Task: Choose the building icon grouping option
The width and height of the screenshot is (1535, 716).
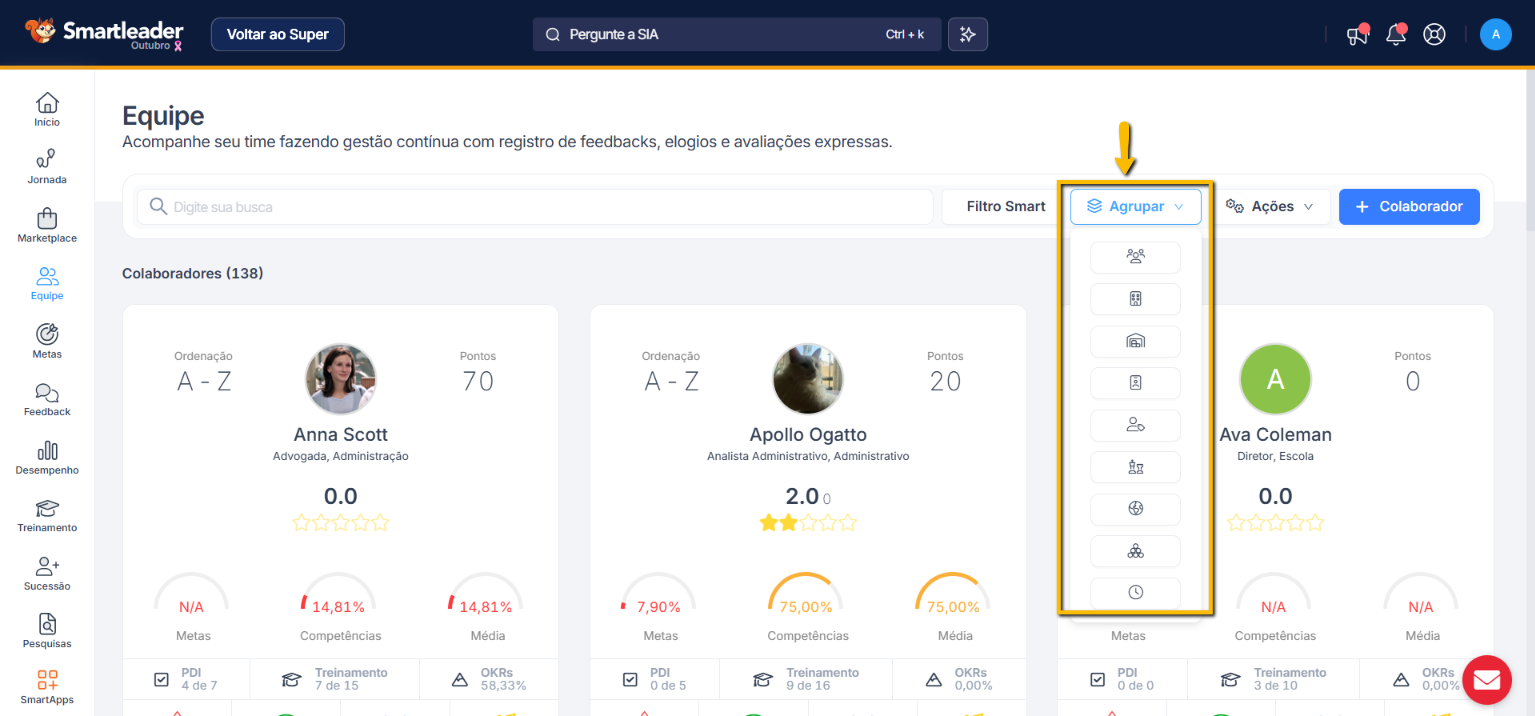Action: point(1135,299)
